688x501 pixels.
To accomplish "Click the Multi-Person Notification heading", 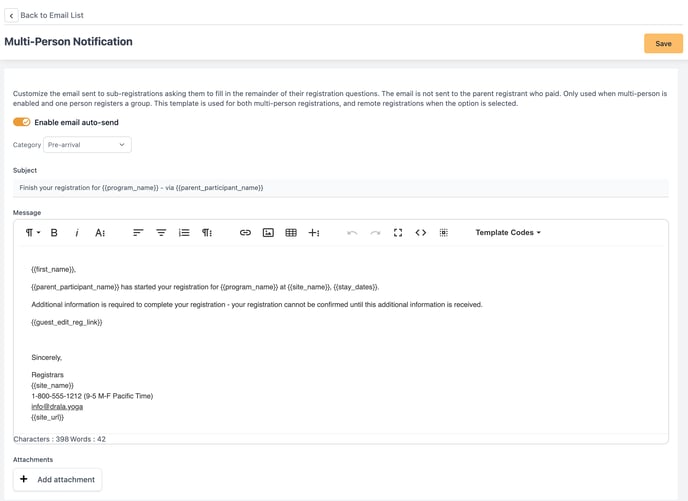I will 68,42.
